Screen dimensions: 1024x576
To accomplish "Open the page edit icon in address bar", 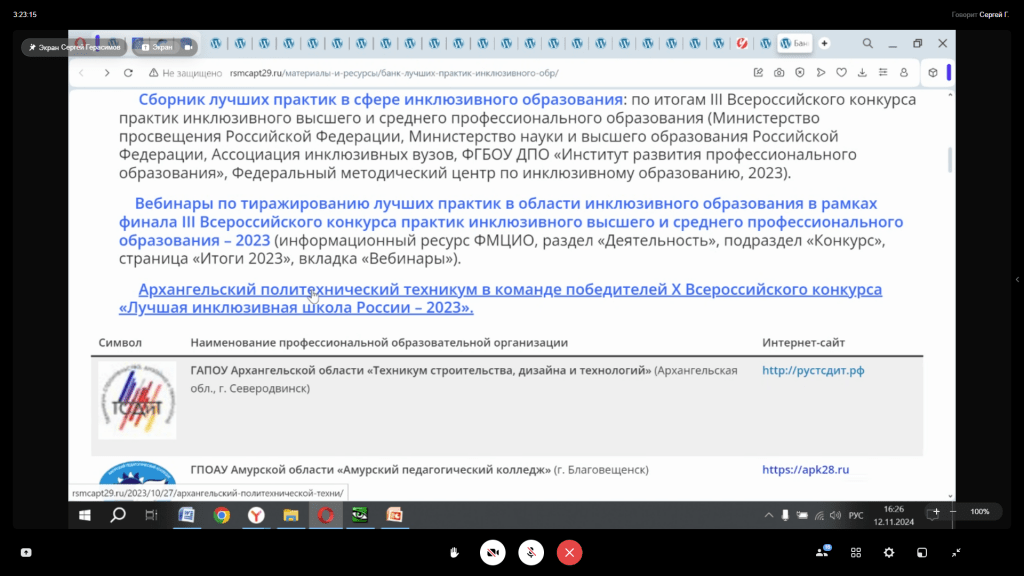I will (x=758, y=73).
